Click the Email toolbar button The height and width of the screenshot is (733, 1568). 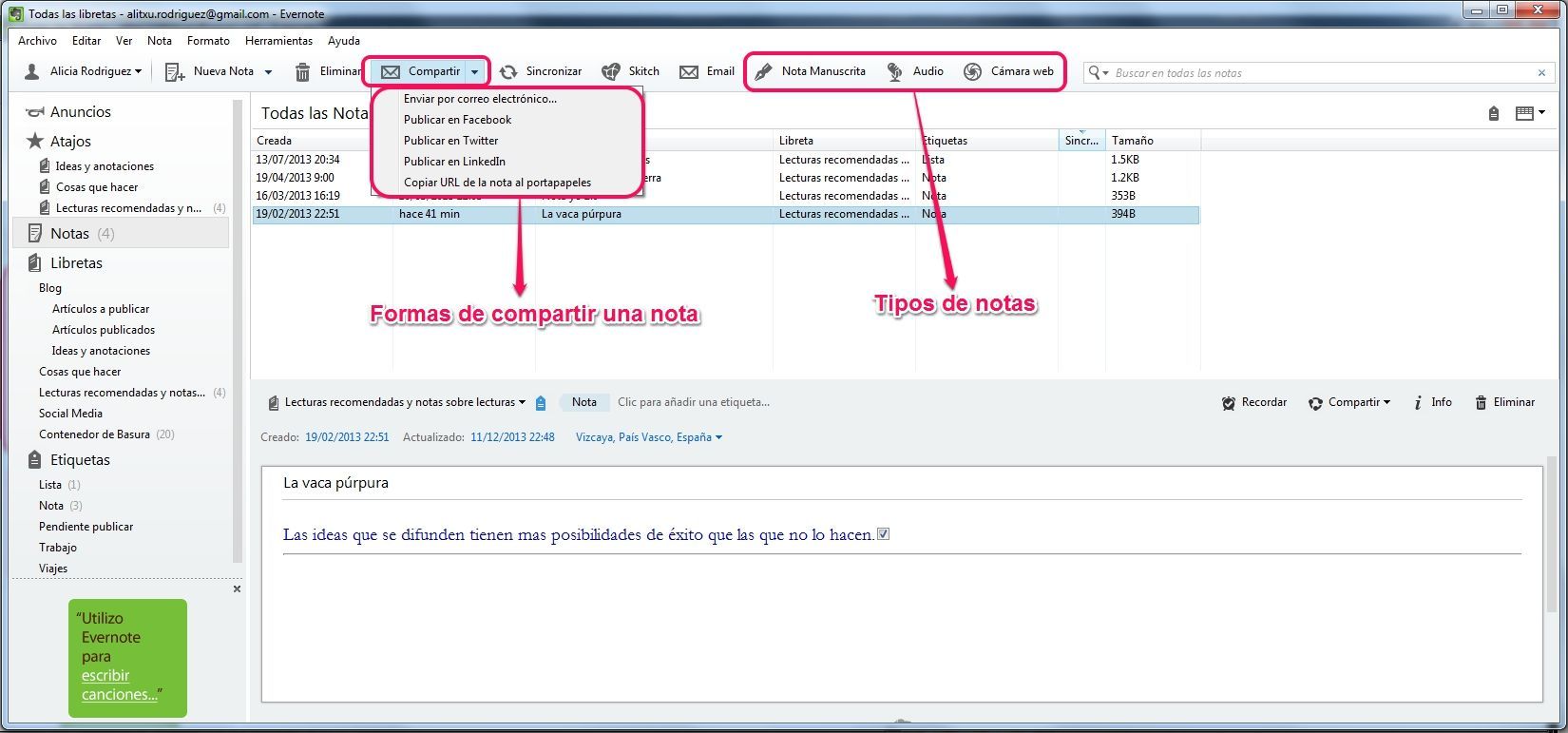(707, 71)
